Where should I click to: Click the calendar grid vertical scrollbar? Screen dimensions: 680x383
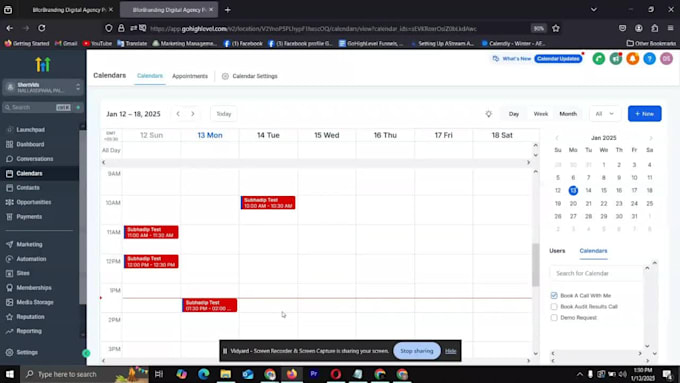(536, 265)
